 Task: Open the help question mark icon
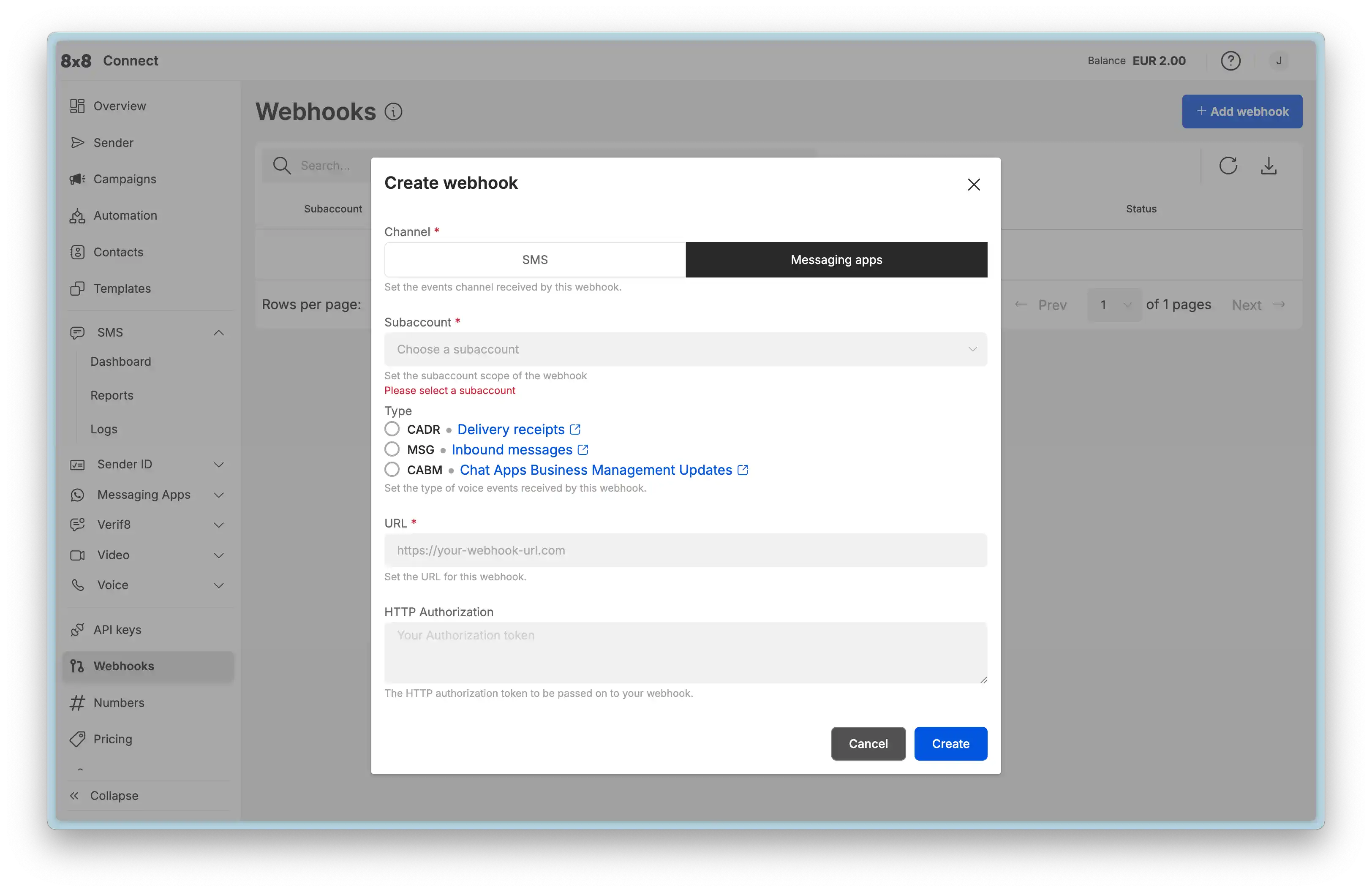pyautogui.click(x=1231, y=60)
